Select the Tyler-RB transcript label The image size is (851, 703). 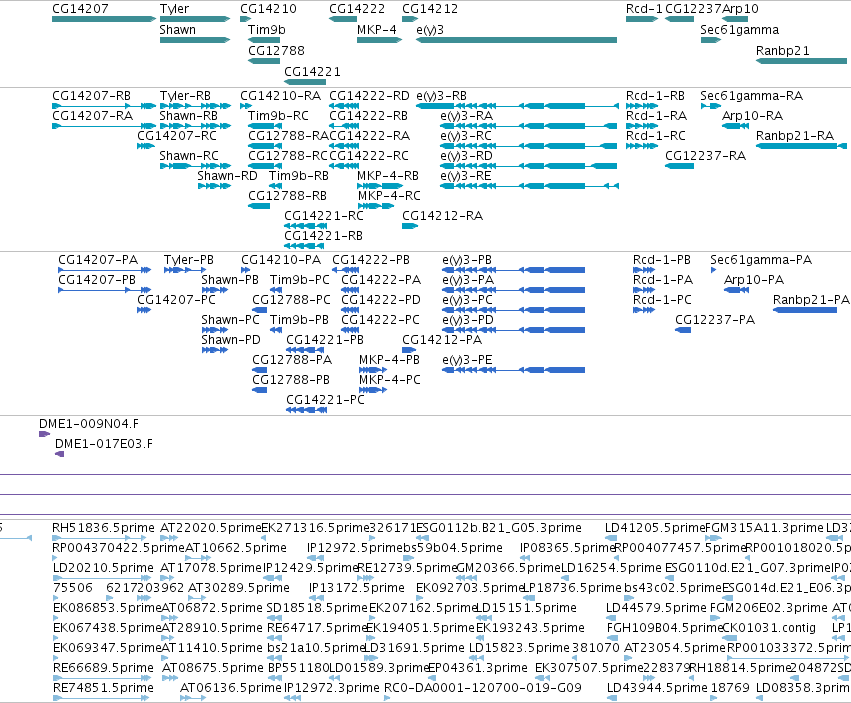pos(185,96)
